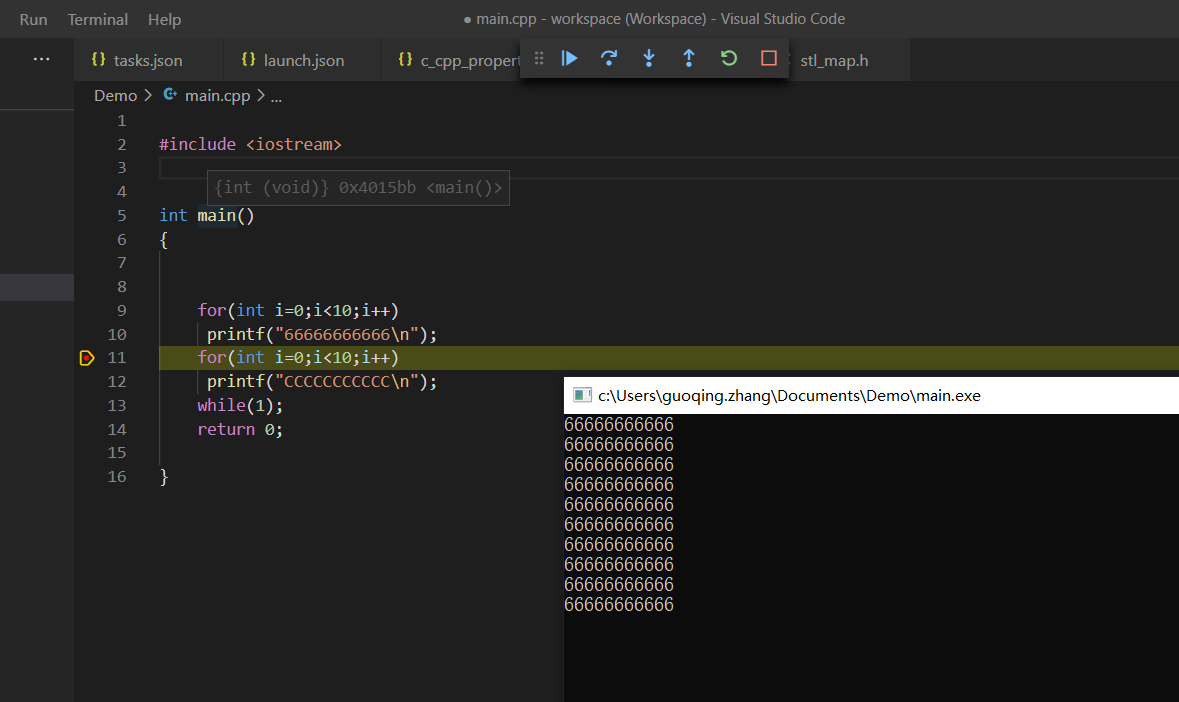Open the three-dots overflow menu at left
1179x702 pixels.
pyautogui.click(x=41, y=59)
